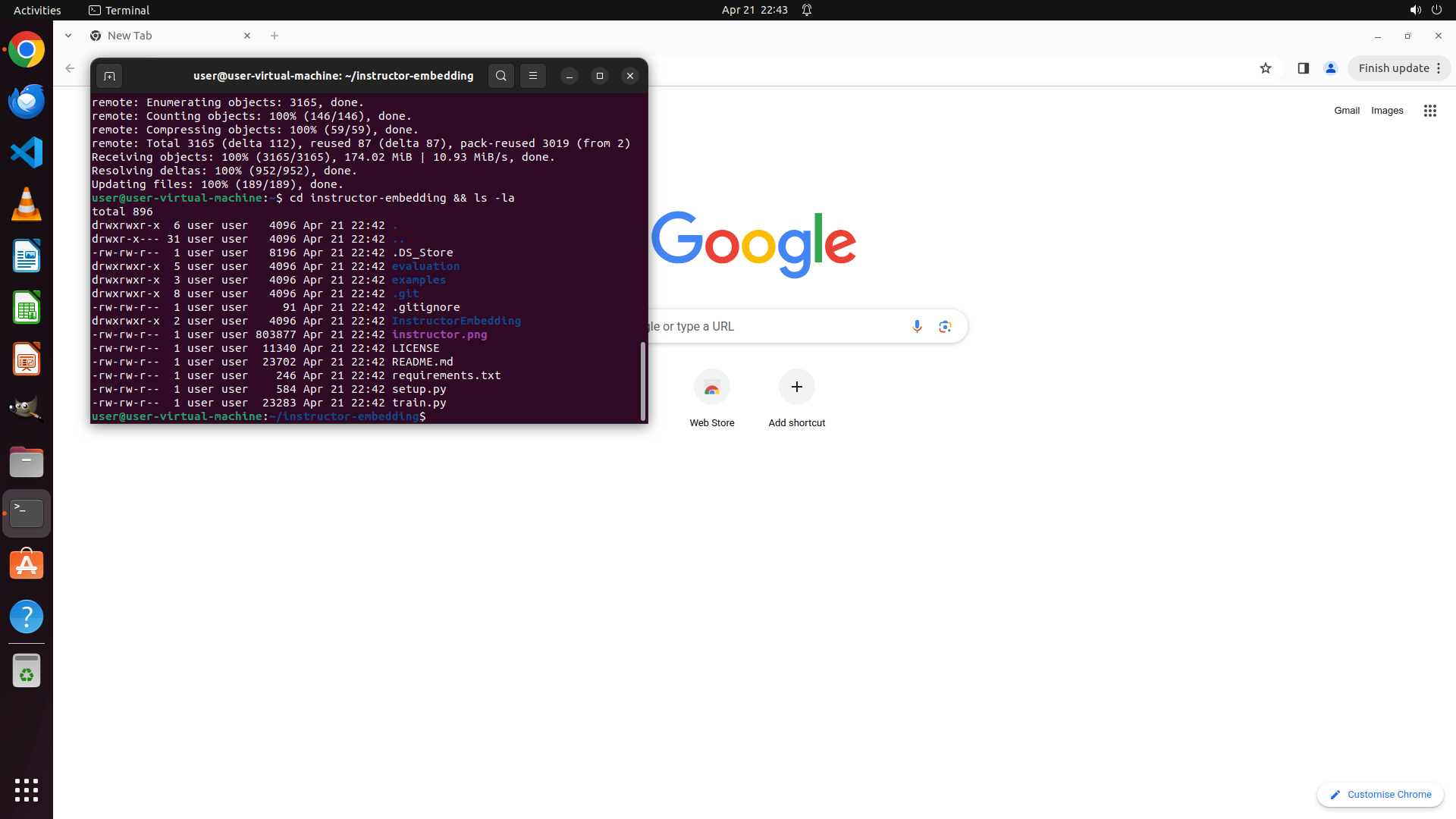The height and width of the screenshot is (819, 1456).
Task: Open Visual Studio Code from dock
Action: (27, 153)
